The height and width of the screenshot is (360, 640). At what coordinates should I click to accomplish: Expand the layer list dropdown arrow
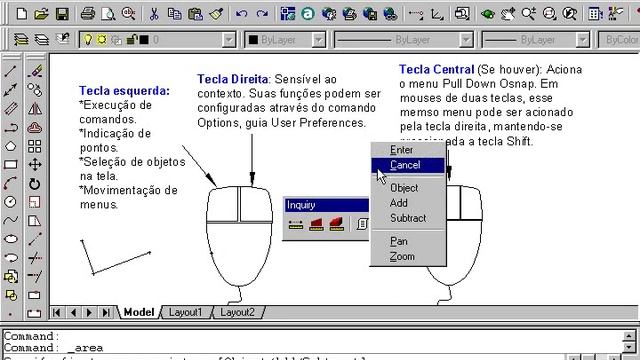point(229,40)
